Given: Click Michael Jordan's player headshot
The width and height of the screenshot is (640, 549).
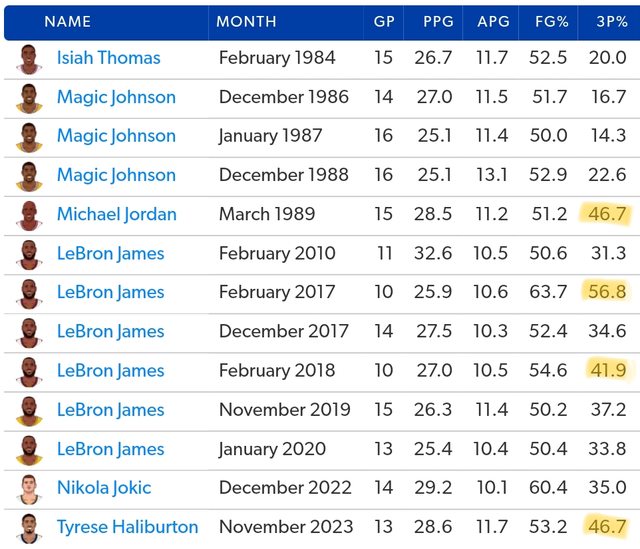Looking at the screenshot, I should pyautogui.click(x=29, y=214).
